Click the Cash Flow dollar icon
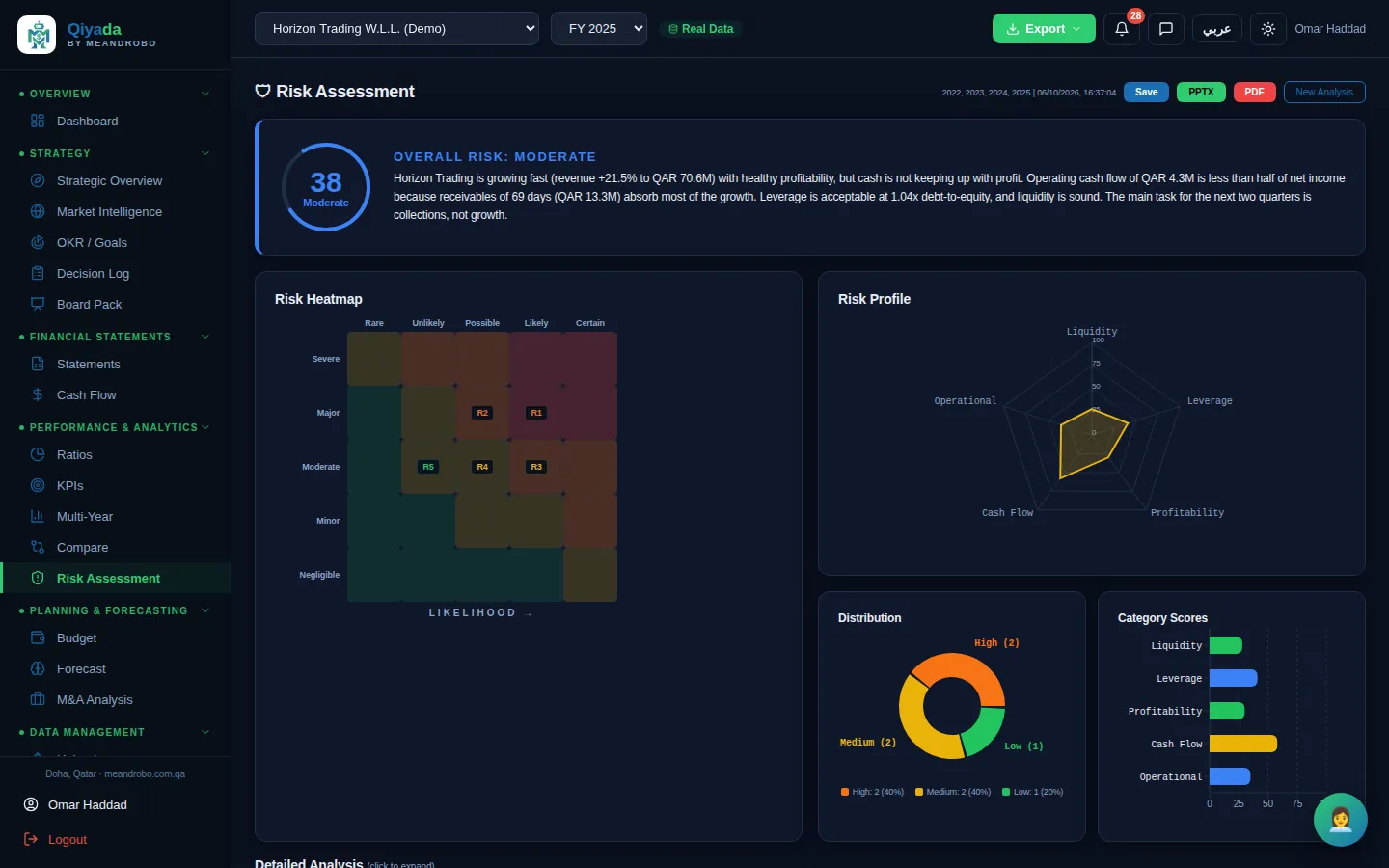1389x868 pixels. point(38,394)
